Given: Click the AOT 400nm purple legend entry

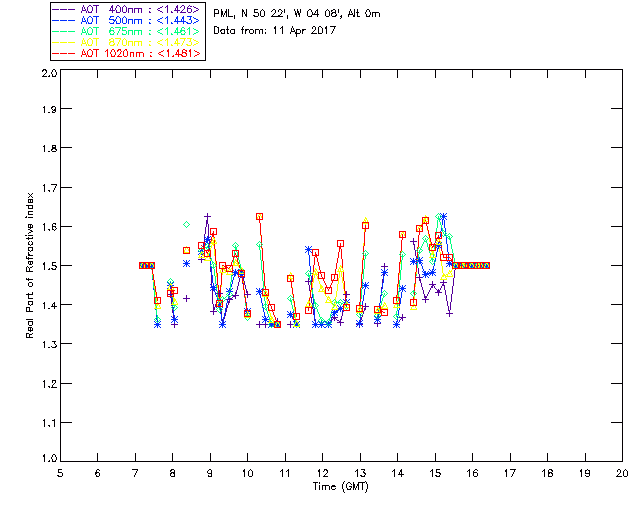Looking at the screenshot, I should (x=127, y=9).
